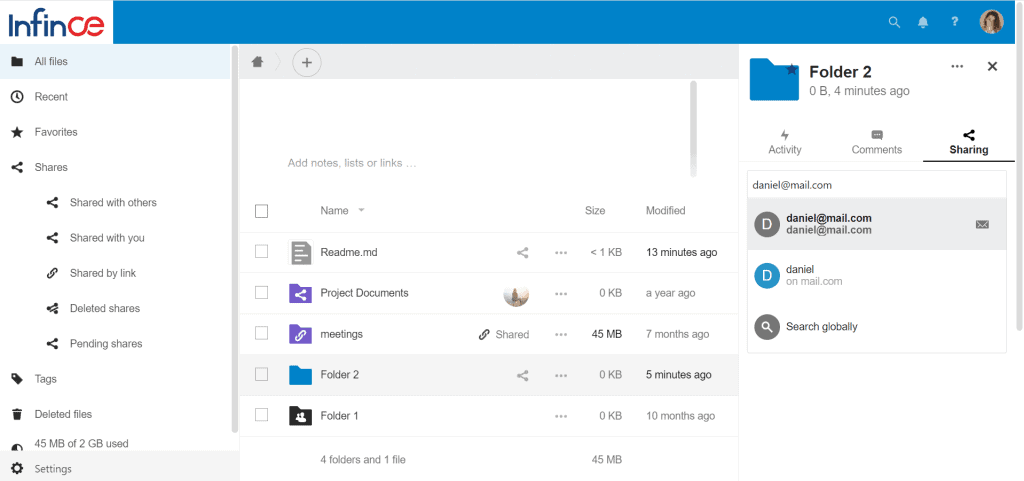Open help question mark icon
This screenshot has height=481, width=1024.
(x=954, y=22)
